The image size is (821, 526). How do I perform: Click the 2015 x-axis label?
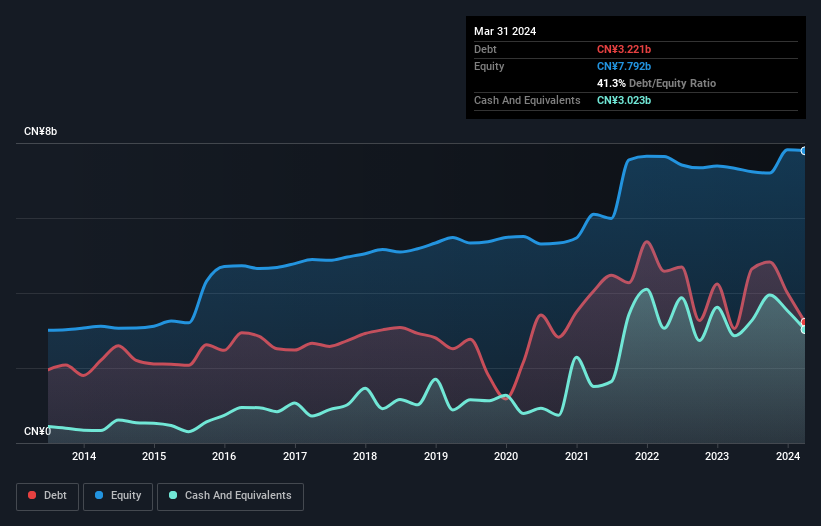tap(154, 456)
